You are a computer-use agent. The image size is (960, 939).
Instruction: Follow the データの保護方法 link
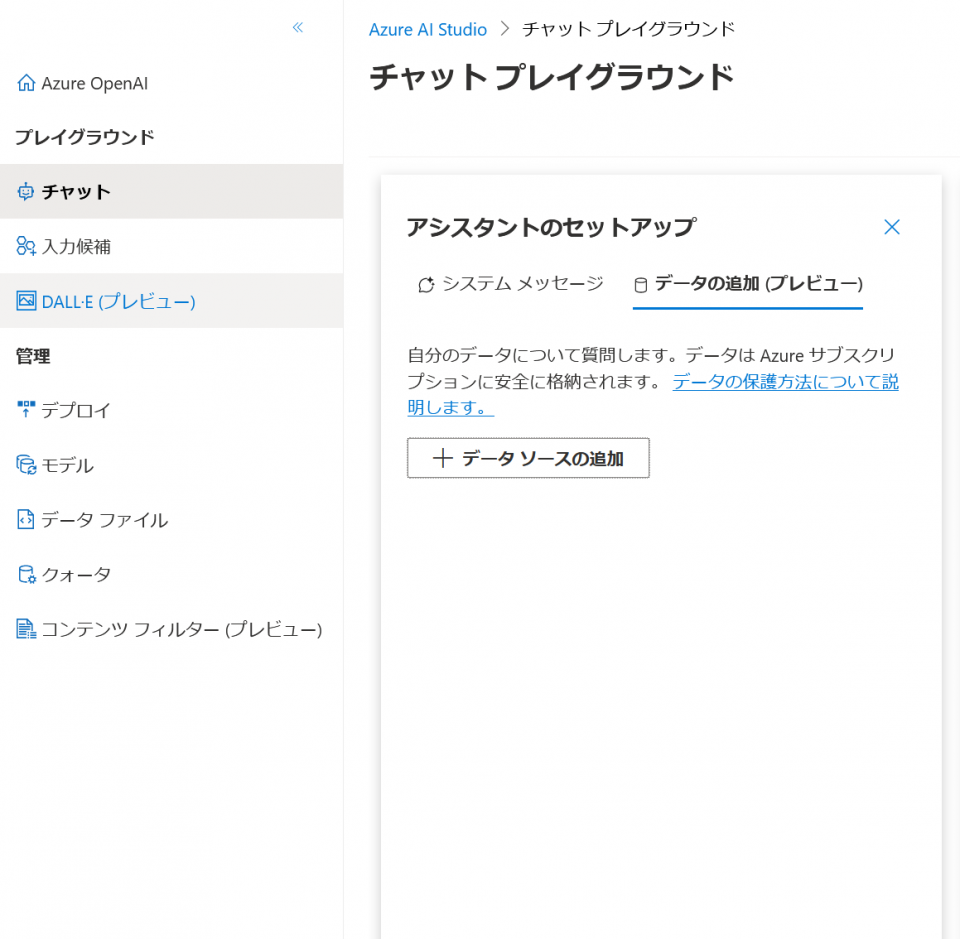coord(785,382)
